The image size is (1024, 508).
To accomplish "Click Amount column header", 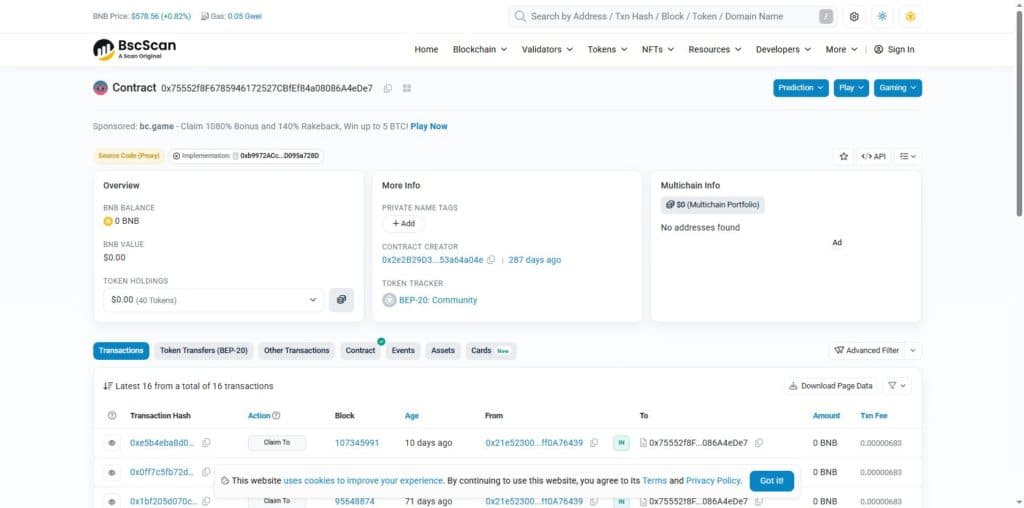I will [826, 415].
